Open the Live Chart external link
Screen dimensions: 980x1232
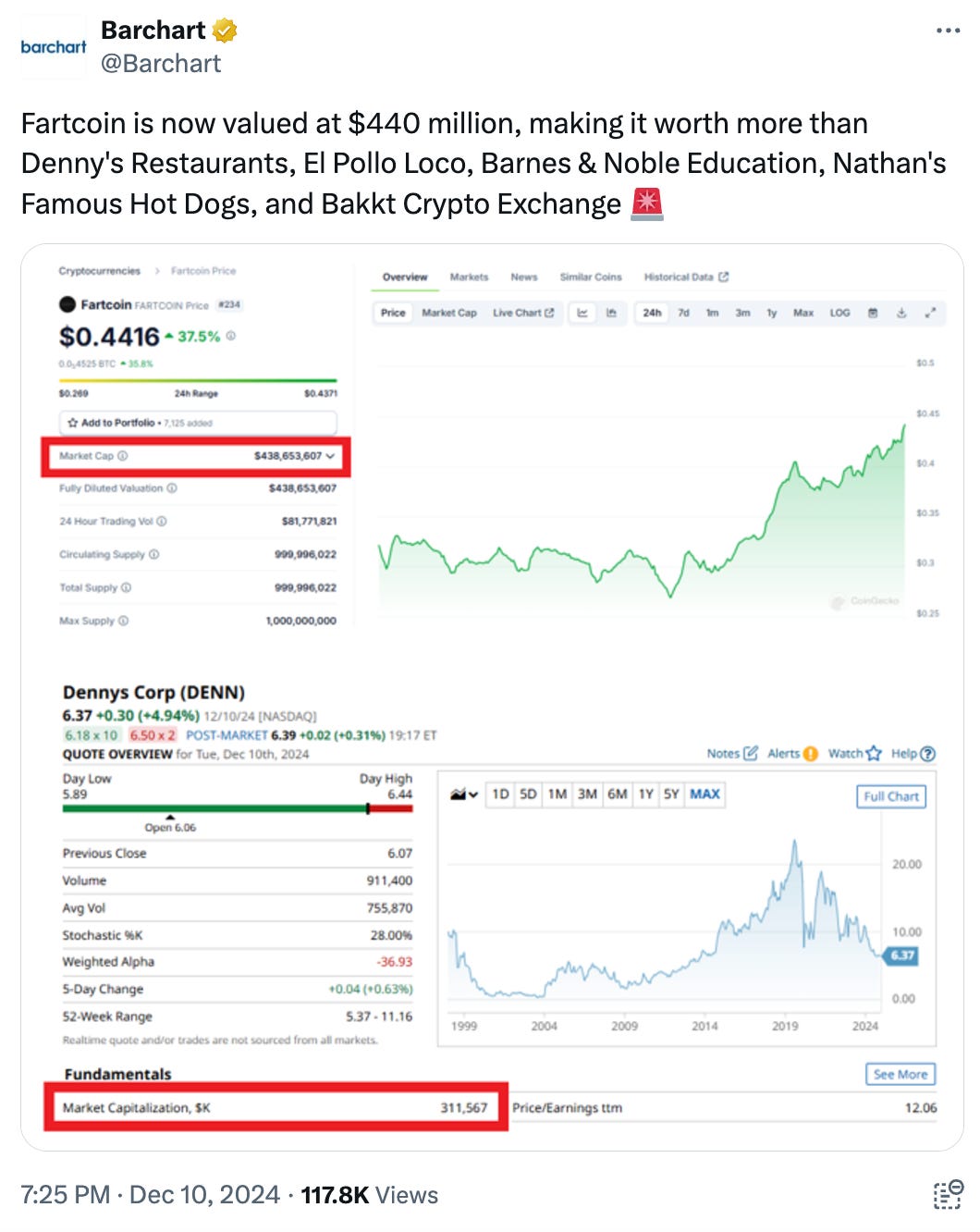click(523, 313)
